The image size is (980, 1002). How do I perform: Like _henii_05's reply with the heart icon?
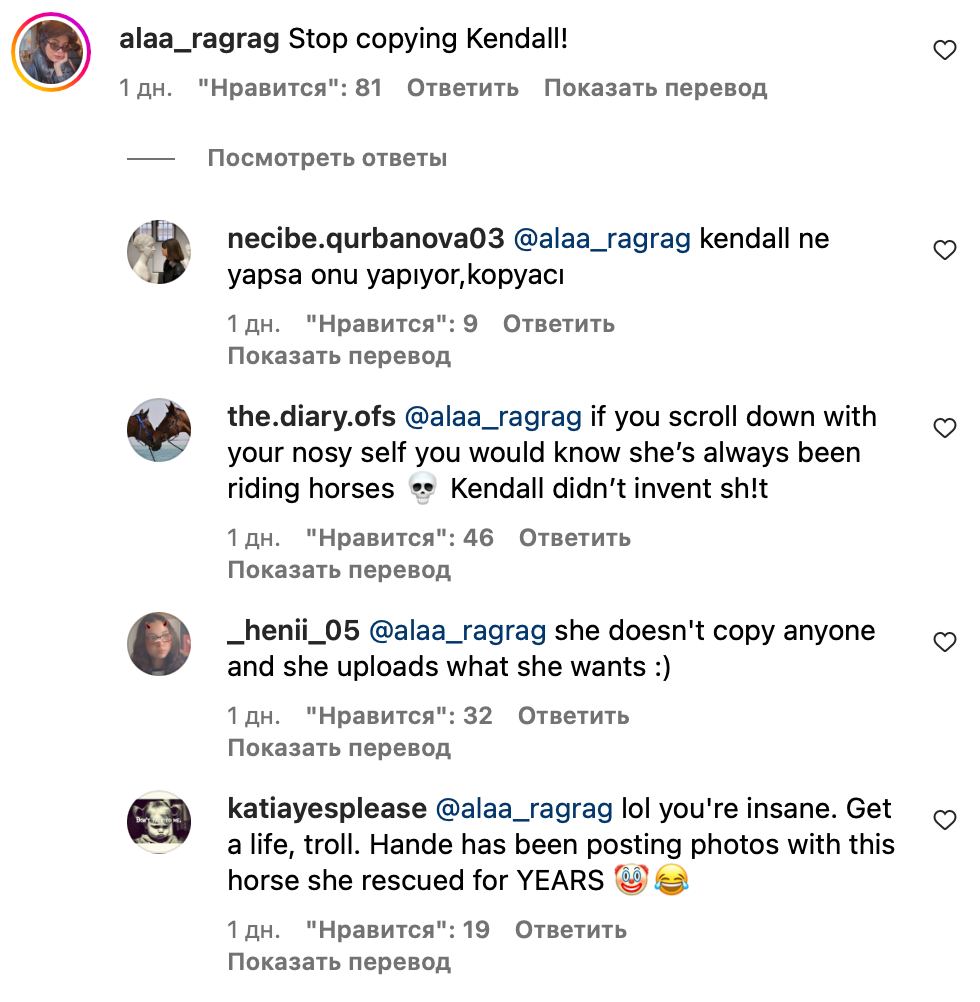coord(944,643)
